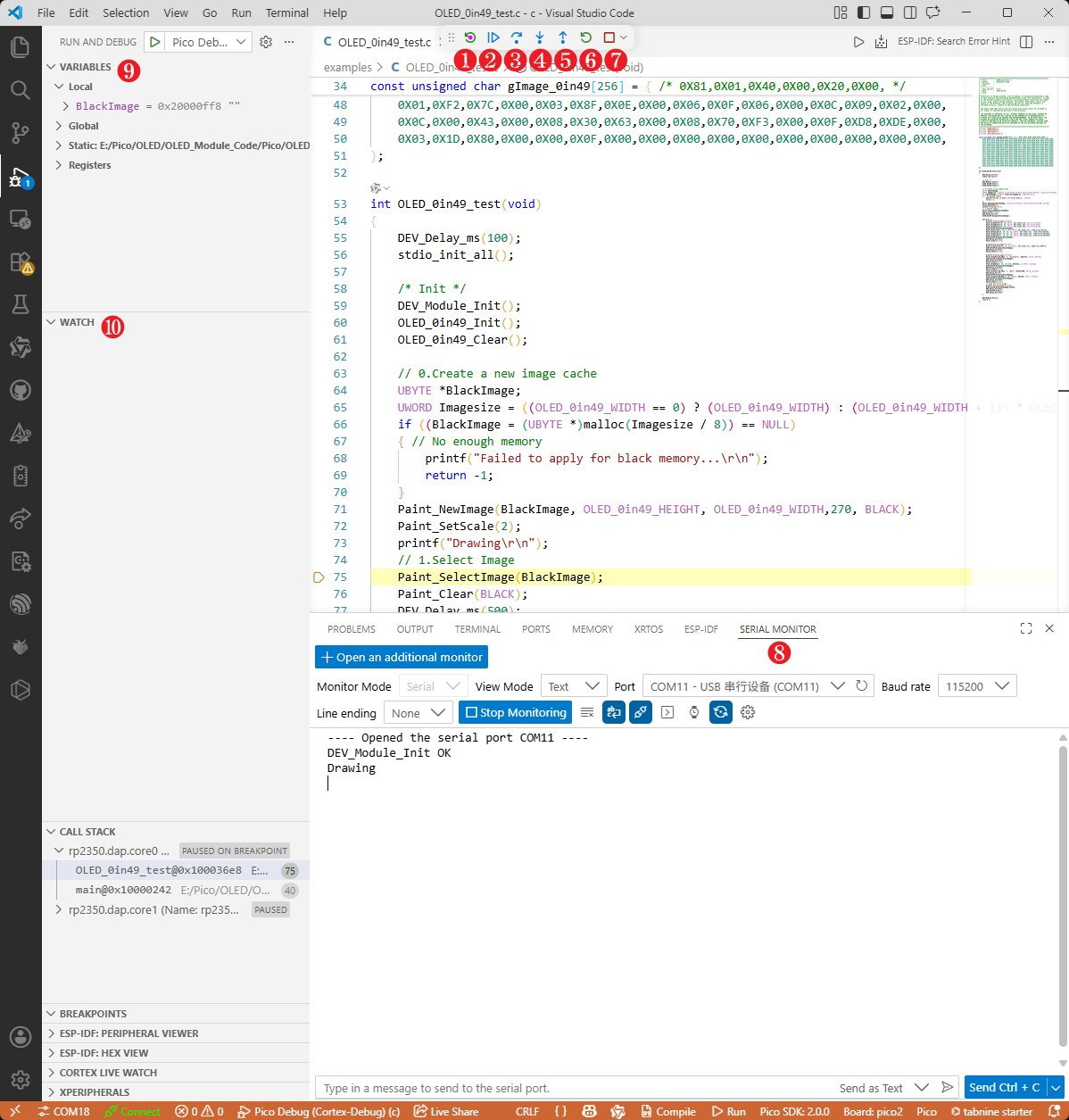
Task: Click the serial message input field
Action: coord(576,1088)
